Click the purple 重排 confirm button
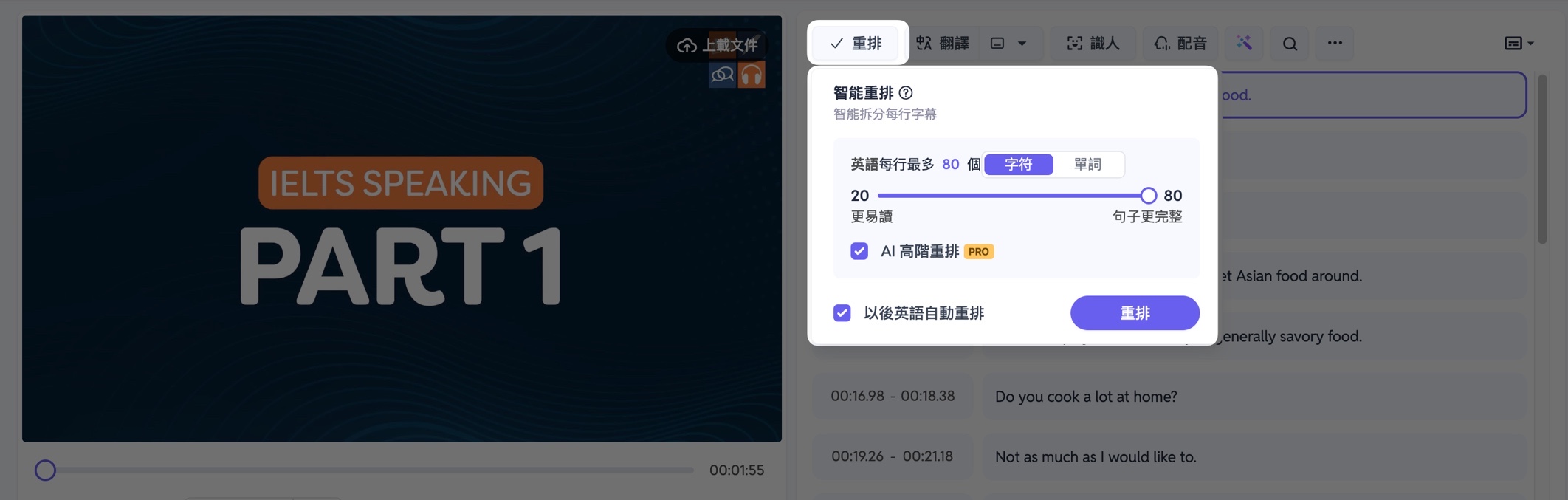This screenshot has width=1568, height=500. (1135, 313)
